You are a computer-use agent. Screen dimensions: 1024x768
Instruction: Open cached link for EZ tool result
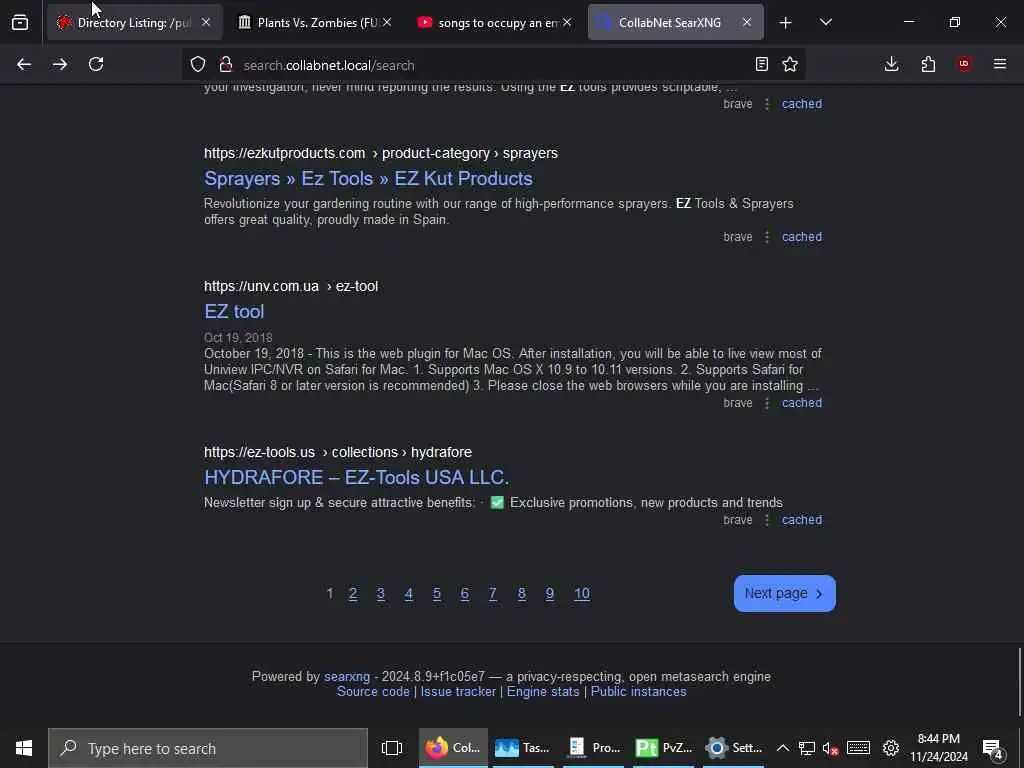(802, 402)
